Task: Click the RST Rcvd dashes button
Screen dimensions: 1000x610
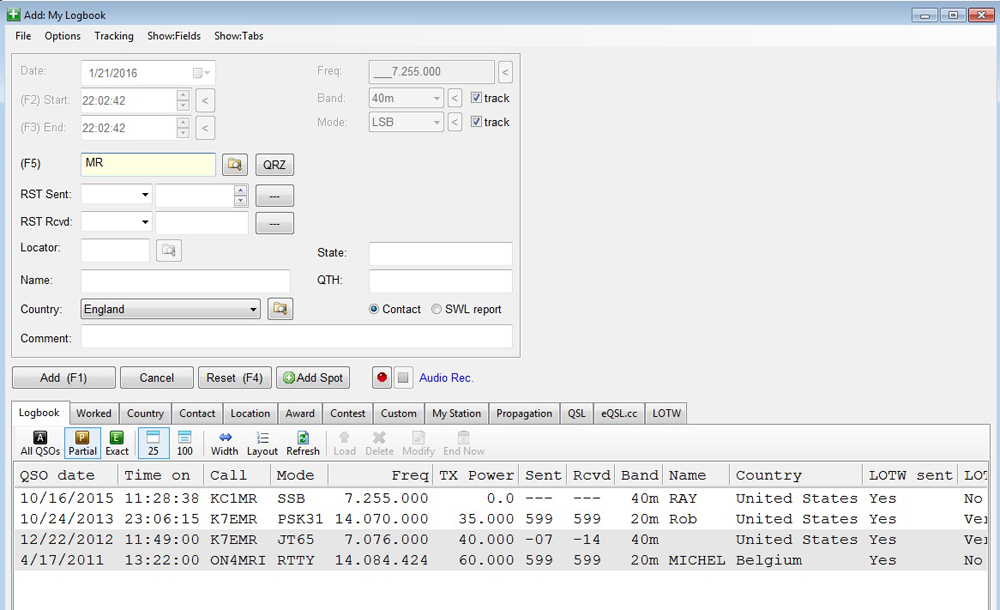Action: pyautogui.click(x=274, y=223)
